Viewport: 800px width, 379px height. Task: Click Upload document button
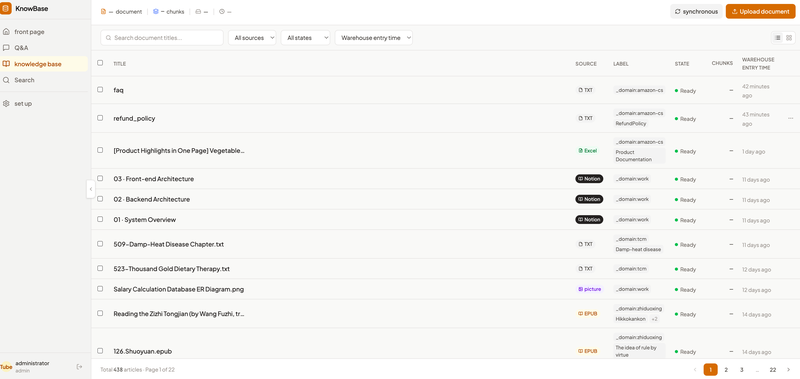(760, 11)
